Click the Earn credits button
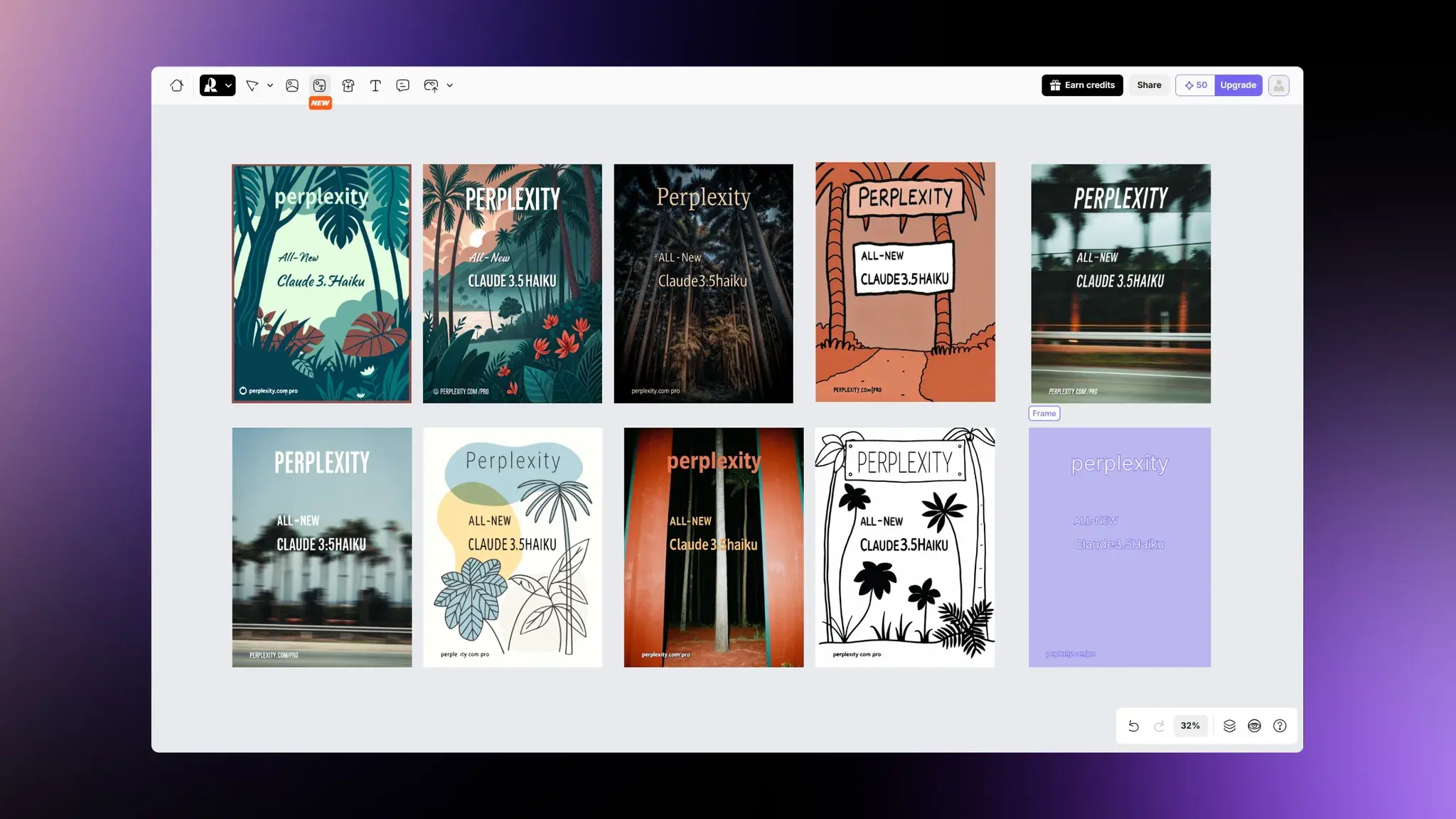Screen dimensions: 1456x819 pyautogui.click(x=1082, y=85)
